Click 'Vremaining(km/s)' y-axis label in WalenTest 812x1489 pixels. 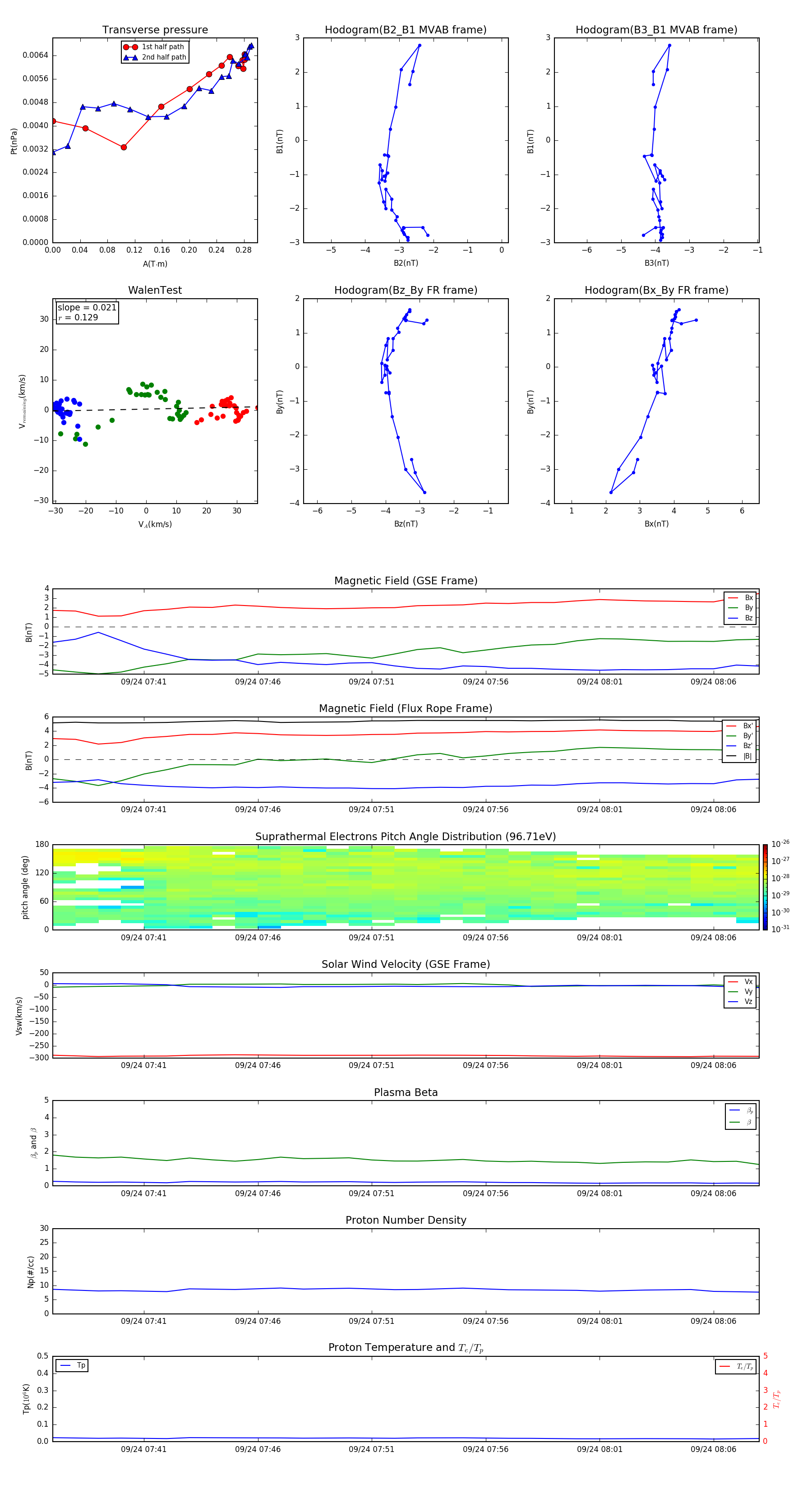click(x=23, y=401)
